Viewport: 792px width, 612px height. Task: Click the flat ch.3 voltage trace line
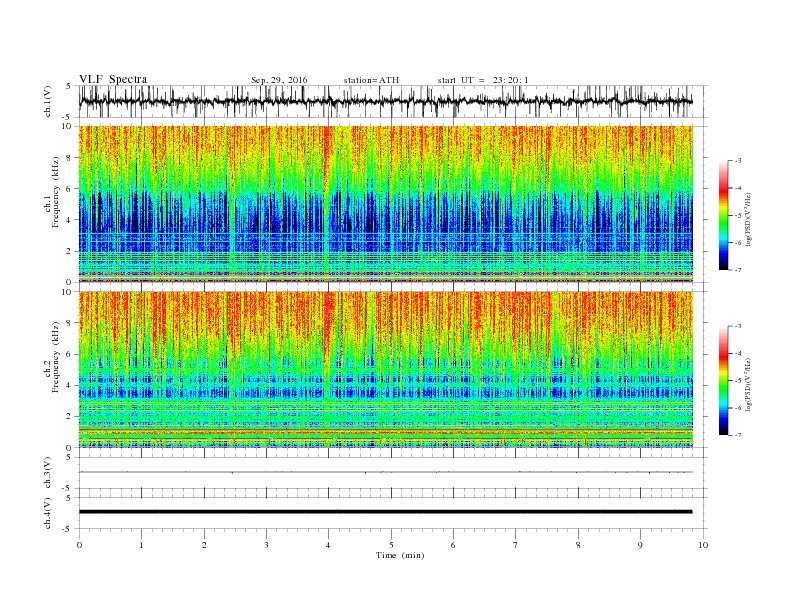point(385,472)
